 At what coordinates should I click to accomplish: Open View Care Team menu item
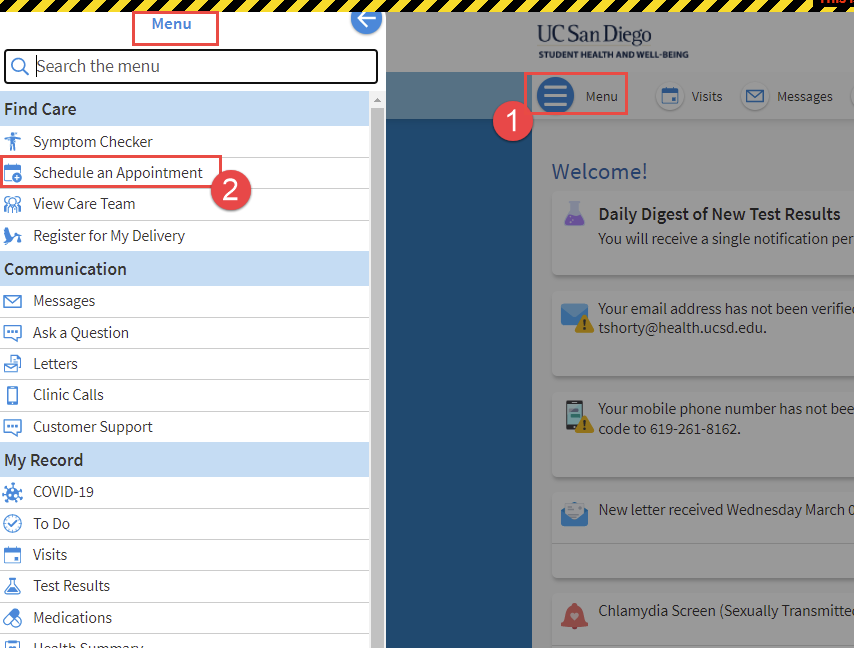pyautogui.click(x=185, y=204)
